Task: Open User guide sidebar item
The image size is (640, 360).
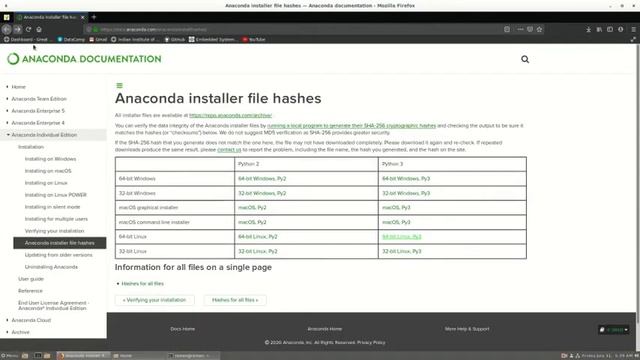Action: pyautogui.click(x=31, y=279)
